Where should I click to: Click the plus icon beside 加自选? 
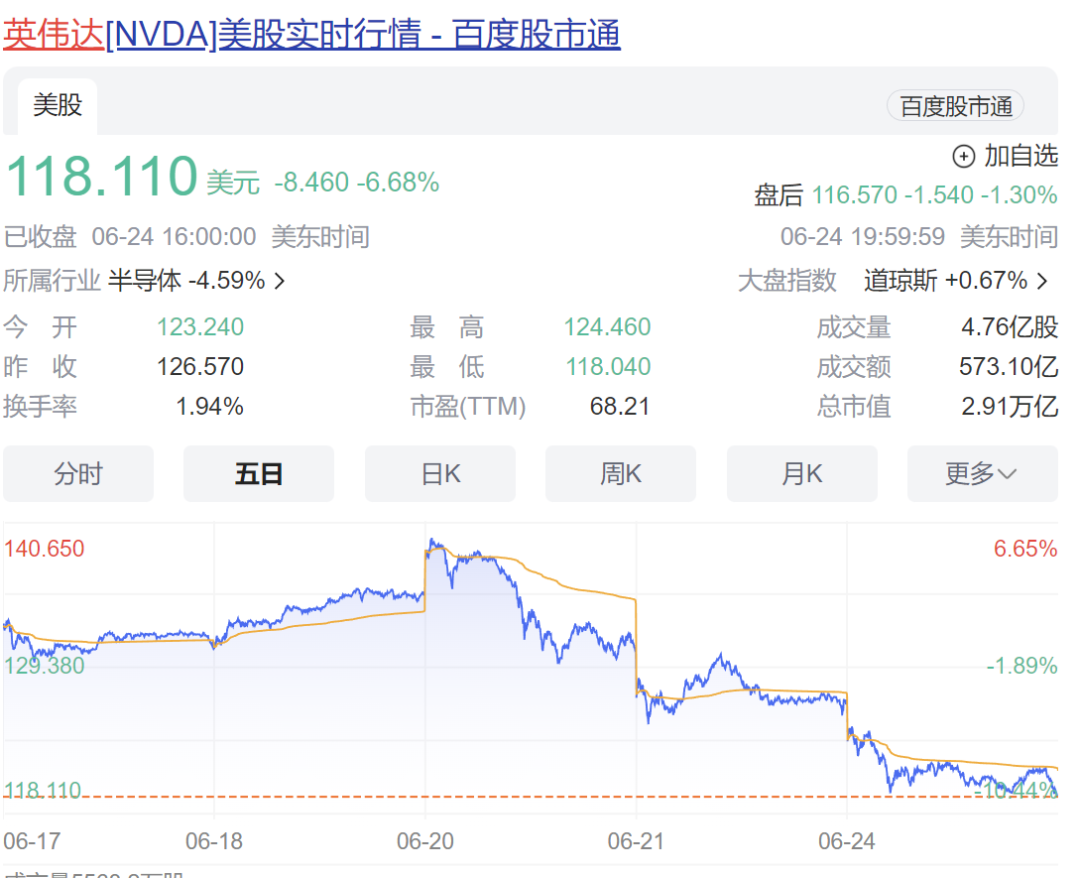coord(964,156)
